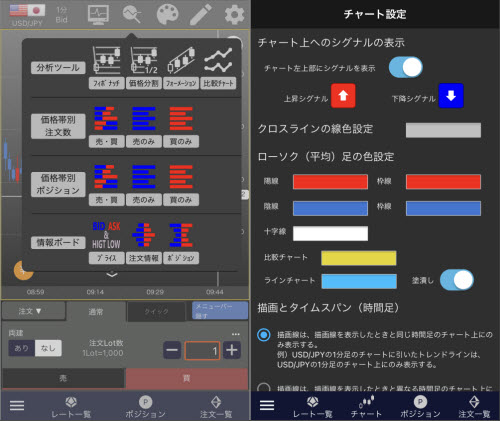Show sell-only (売のみ) orders by price band
Viewport: 500px width, 421px height.
pos(144,127)
